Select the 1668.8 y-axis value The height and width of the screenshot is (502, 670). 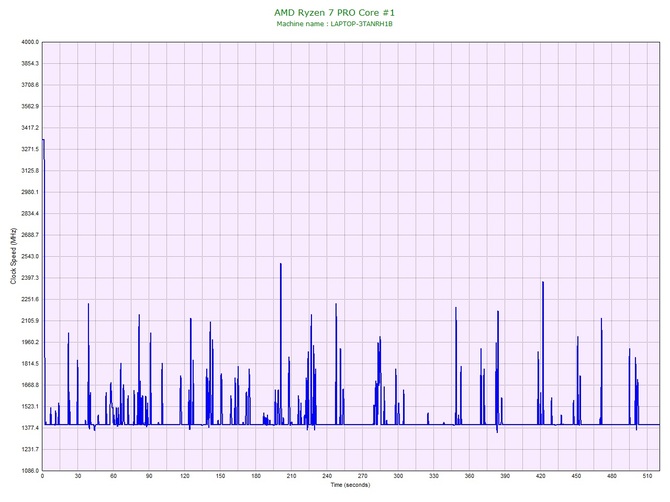[x=30, y=385]
